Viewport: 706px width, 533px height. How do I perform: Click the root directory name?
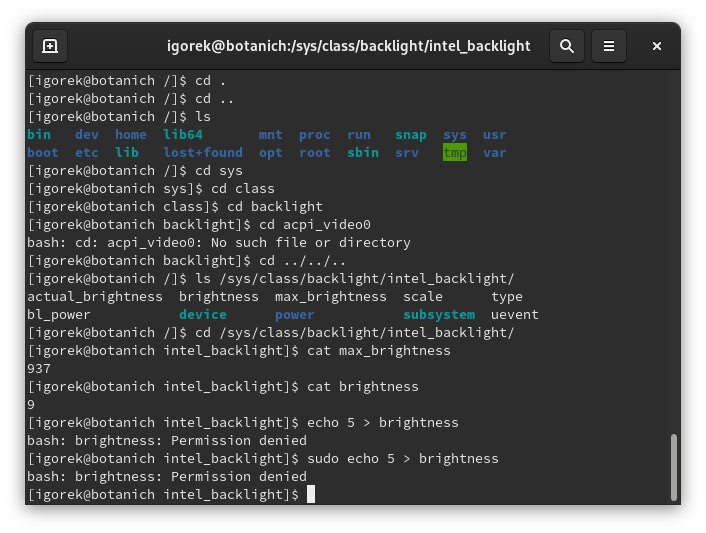315,153
